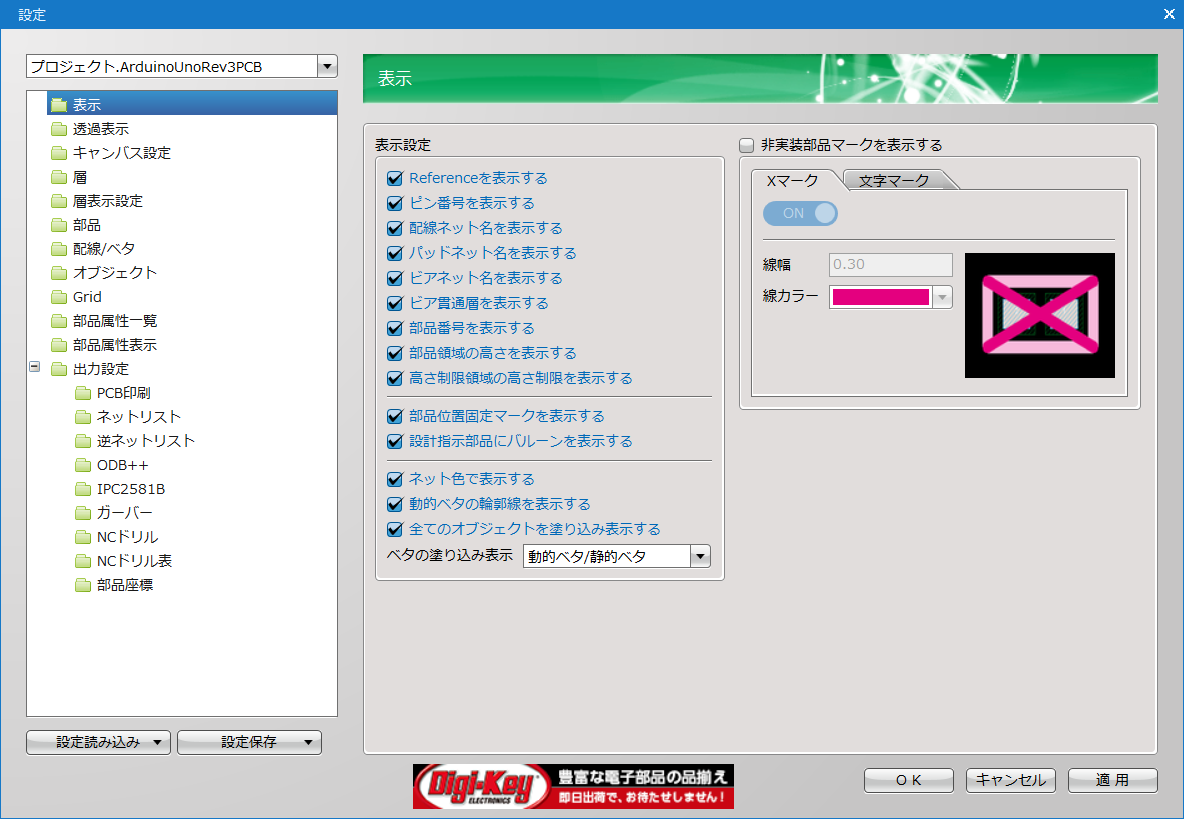
Task: Click the 配線/ベタ folder icon
Action: click(59, 249)
